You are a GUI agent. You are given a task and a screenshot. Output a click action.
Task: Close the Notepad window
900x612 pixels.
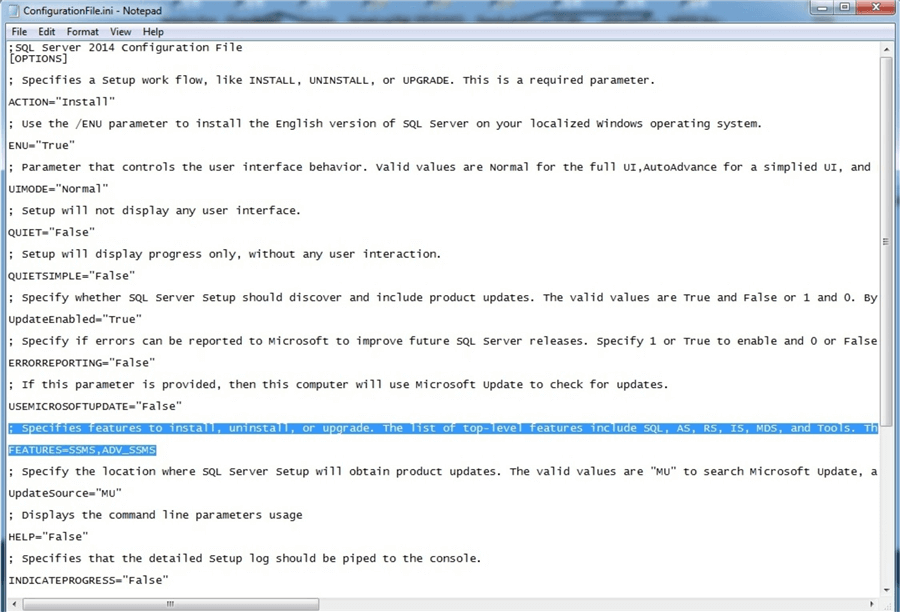[875, 7]
